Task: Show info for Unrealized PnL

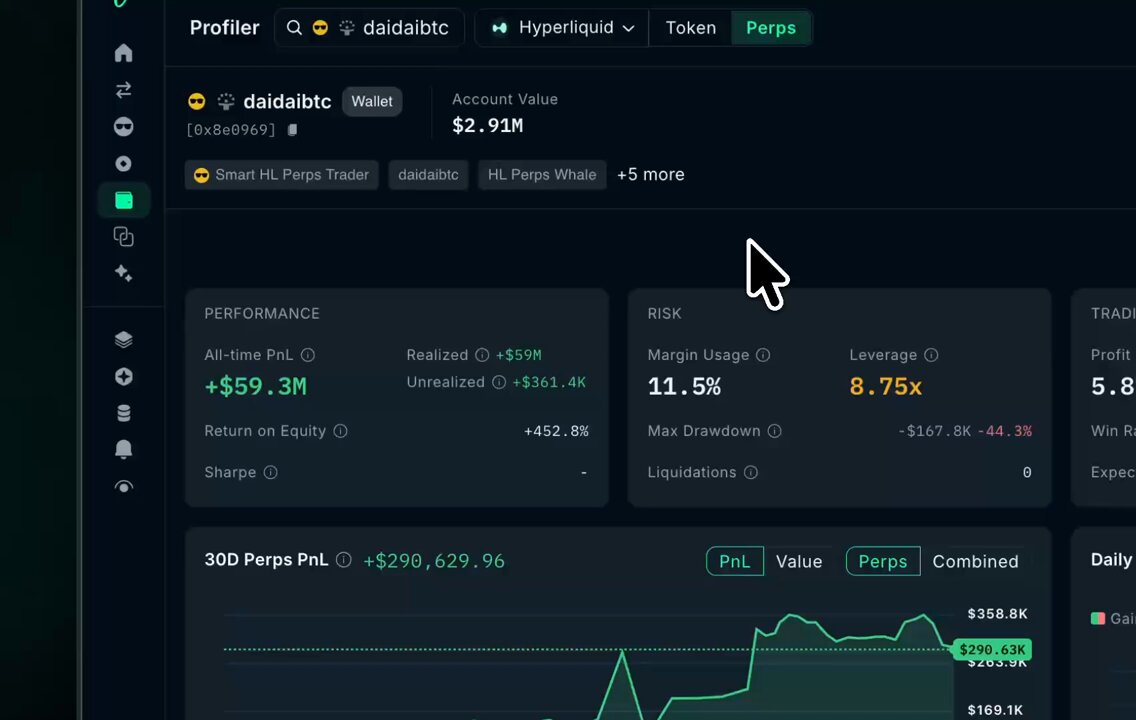Action: (498, 382)
